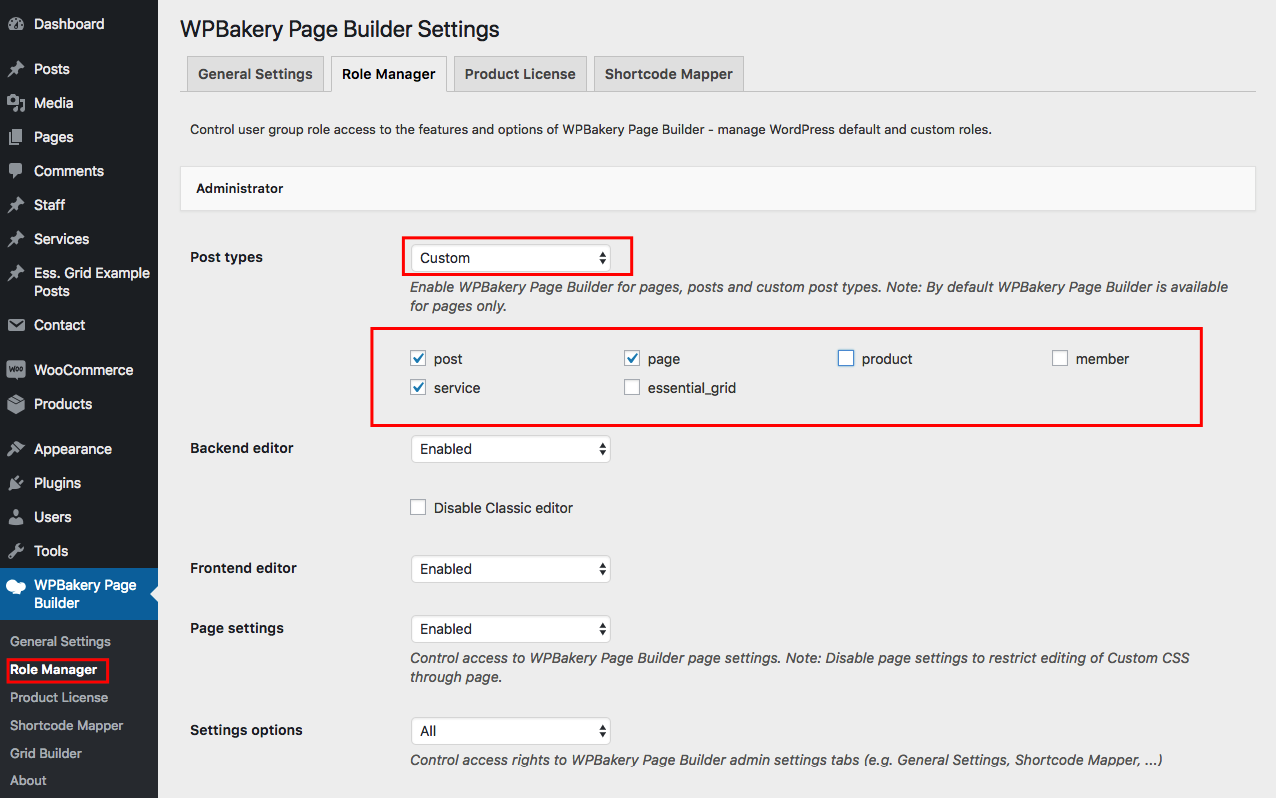Click the WooCommerce logo icon

(16, 370)
